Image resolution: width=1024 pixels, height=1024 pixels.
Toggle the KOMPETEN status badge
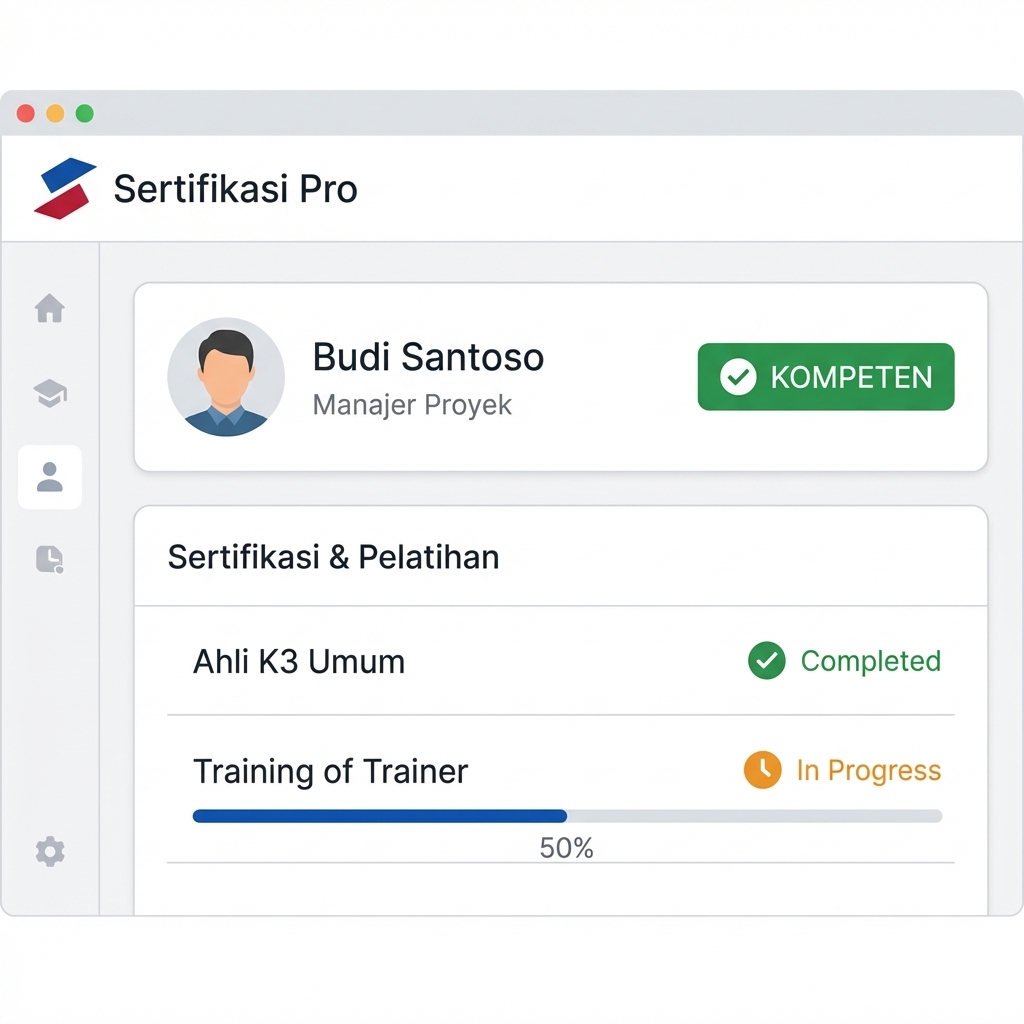pos(826,377)
